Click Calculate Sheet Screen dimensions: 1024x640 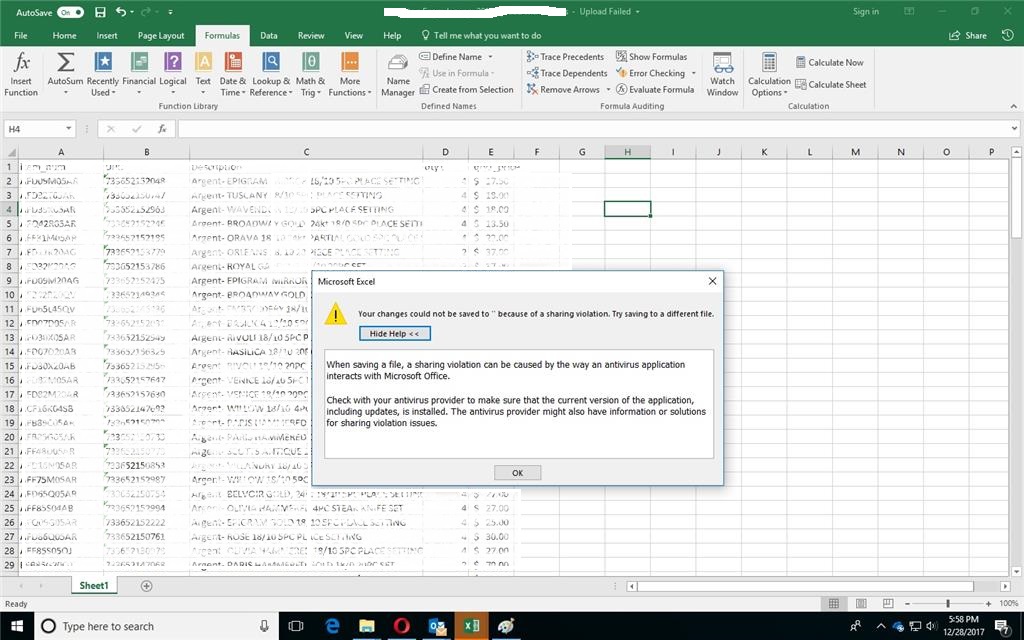(831, 84)
